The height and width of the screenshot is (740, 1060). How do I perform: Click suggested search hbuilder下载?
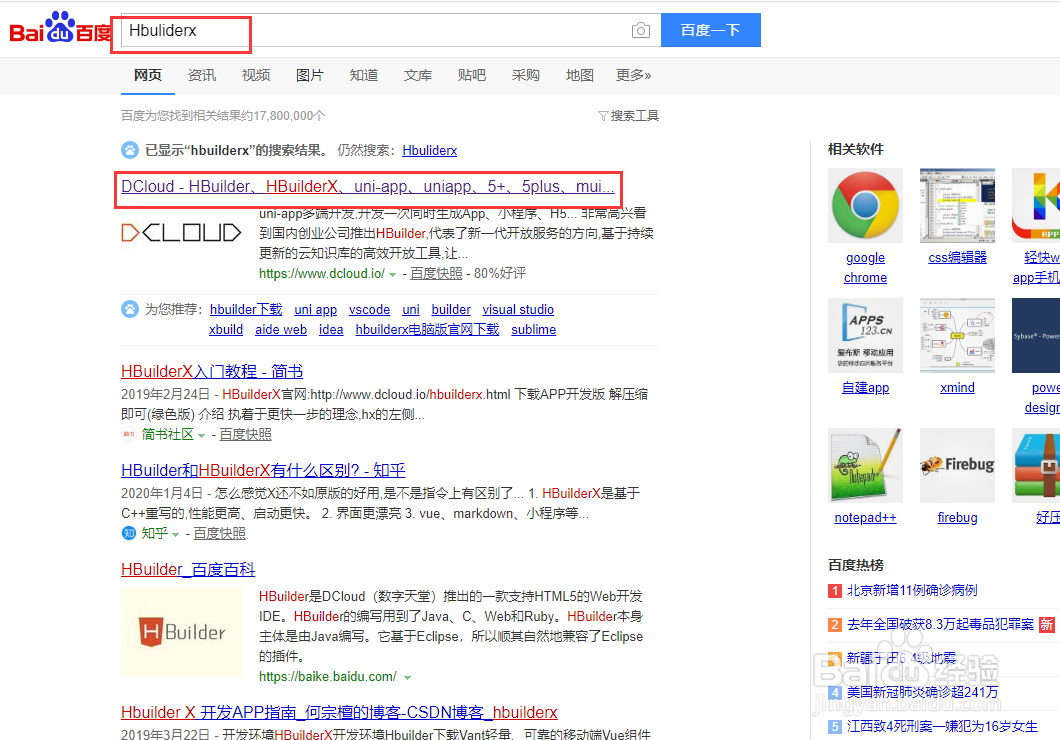[246, 310]
